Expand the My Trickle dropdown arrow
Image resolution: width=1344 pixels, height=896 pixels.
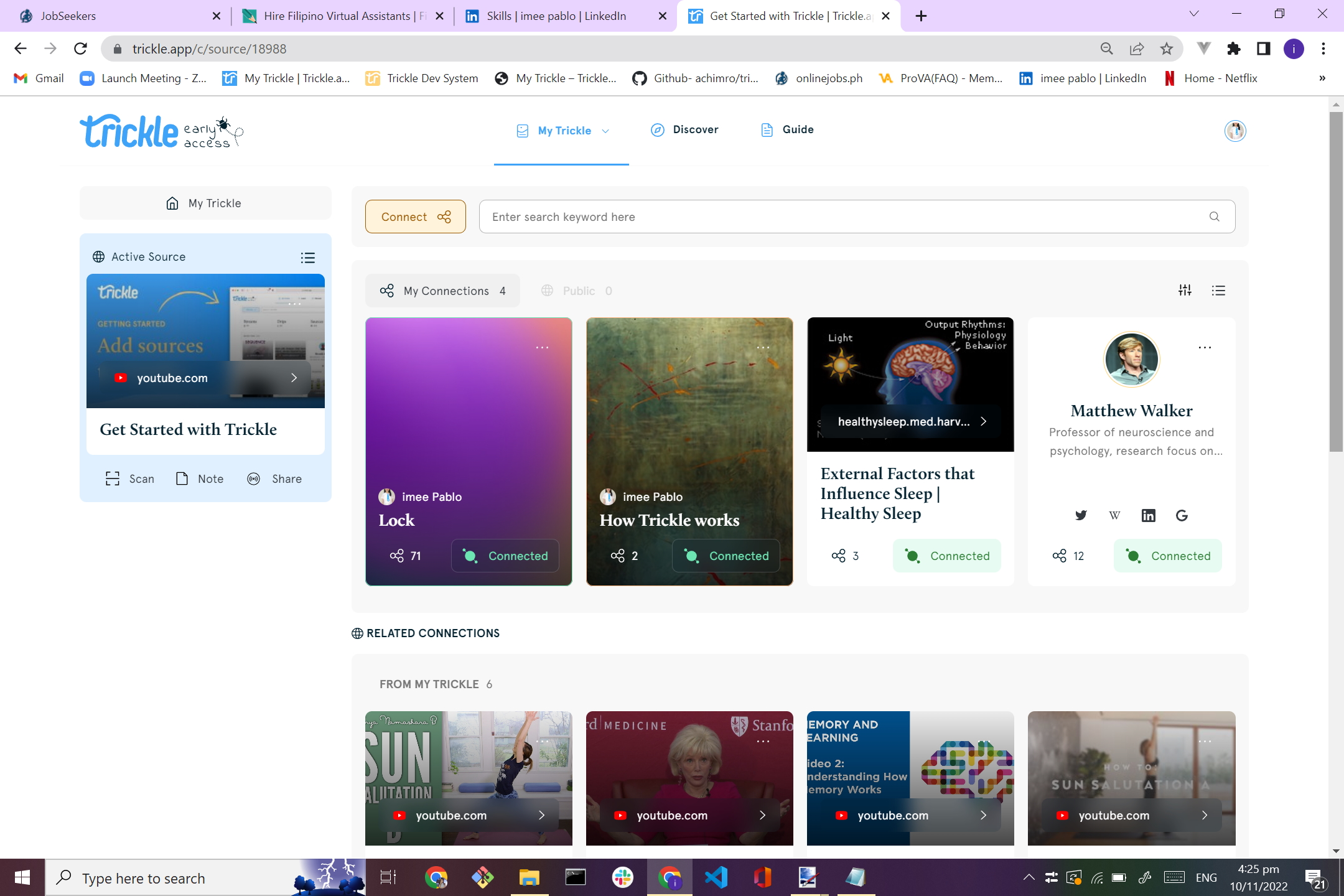tap(605, 131)
